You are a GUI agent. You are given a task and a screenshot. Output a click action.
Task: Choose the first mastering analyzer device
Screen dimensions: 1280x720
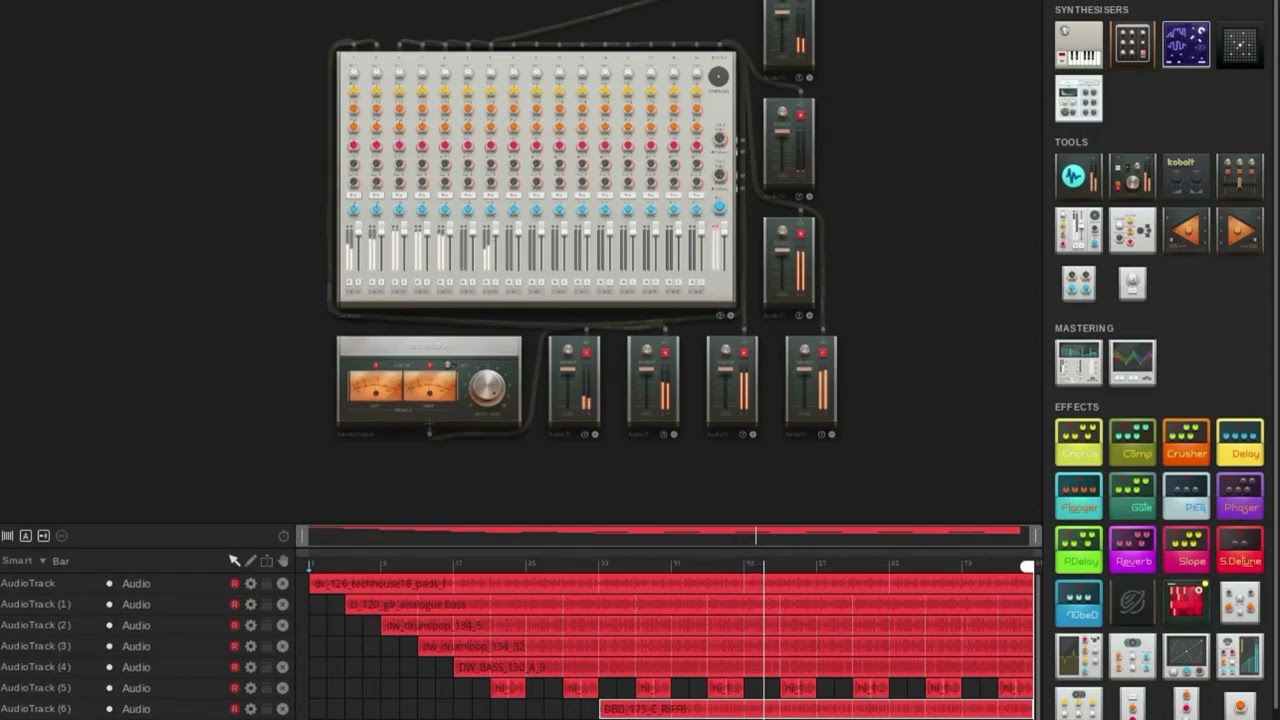click(1078, 363)
